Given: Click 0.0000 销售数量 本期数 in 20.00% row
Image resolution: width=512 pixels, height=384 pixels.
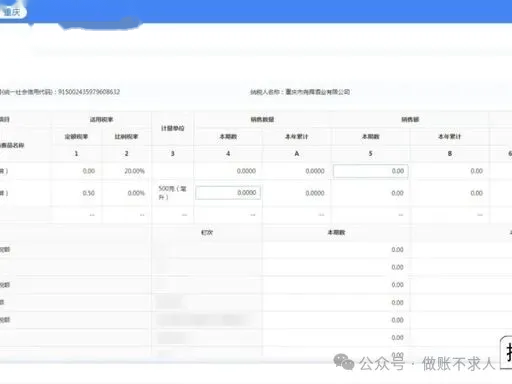Looking at the screenshot, I should 246,171.
